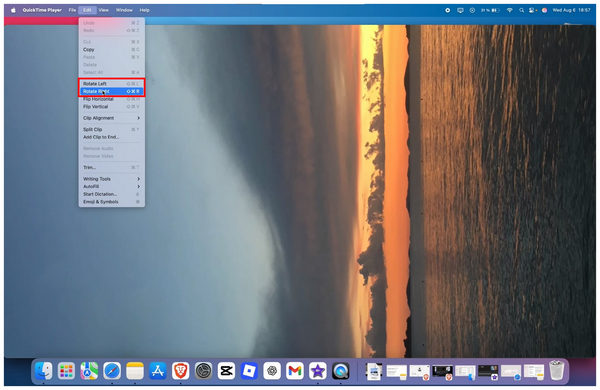Image resolution: width=600 pixels, height=390 pixels.
Task: Open the File menu
Action: coord(72,10)
